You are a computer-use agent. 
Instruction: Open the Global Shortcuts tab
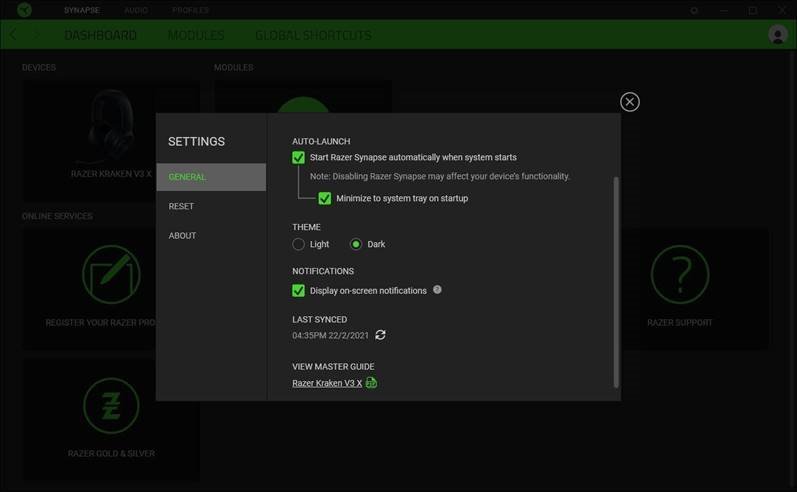313,35
